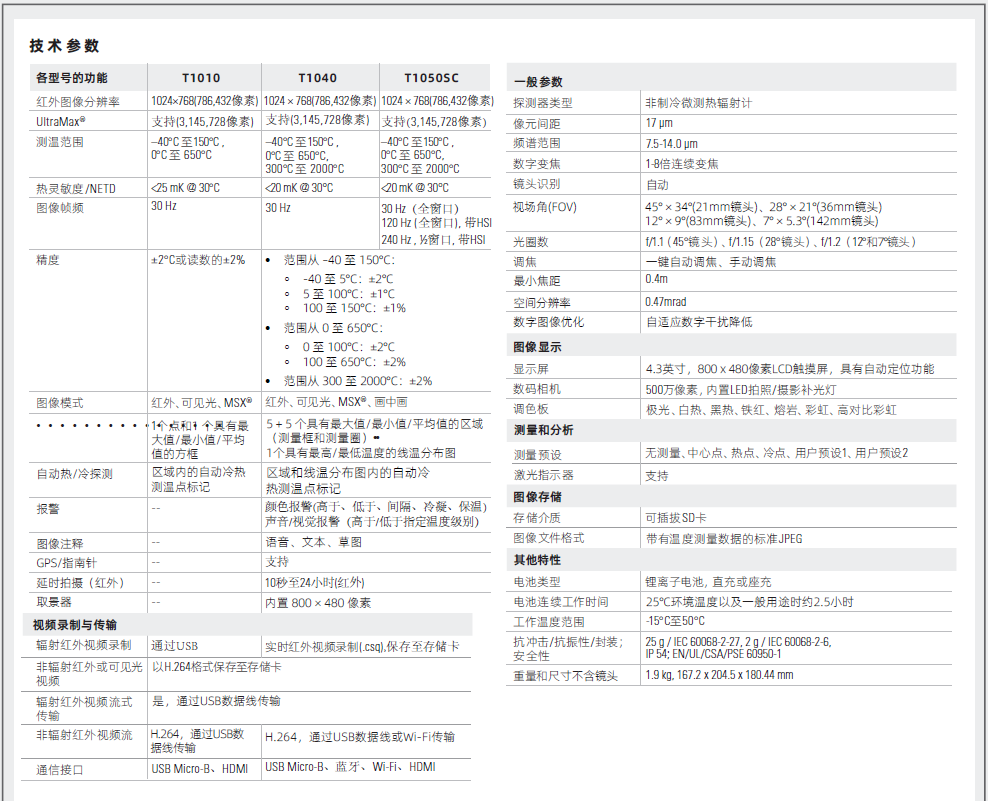The width and height of the screenshot is (988, 801).
Task: Select the 17 µm value
Action: pyautogui.click(x=659, y=123)
